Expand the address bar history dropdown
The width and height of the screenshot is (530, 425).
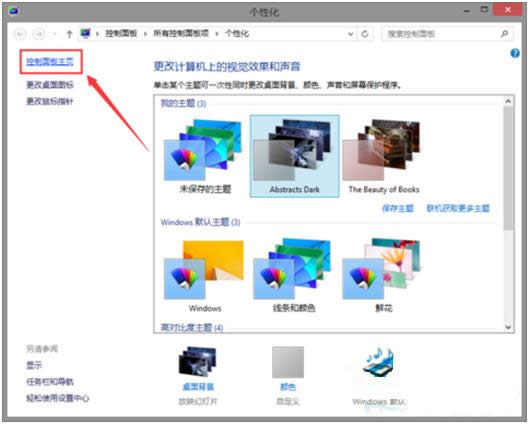click(x=351, y=34)
